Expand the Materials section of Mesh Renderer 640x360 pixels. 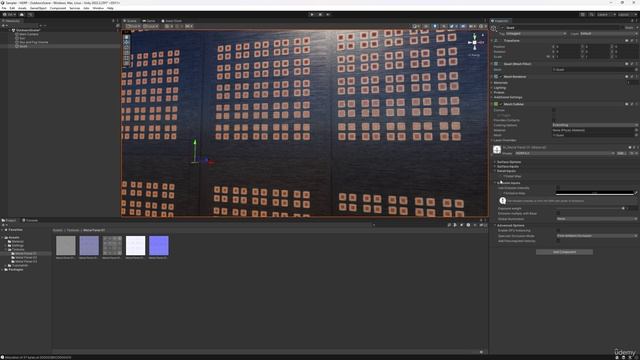point(500,83)
